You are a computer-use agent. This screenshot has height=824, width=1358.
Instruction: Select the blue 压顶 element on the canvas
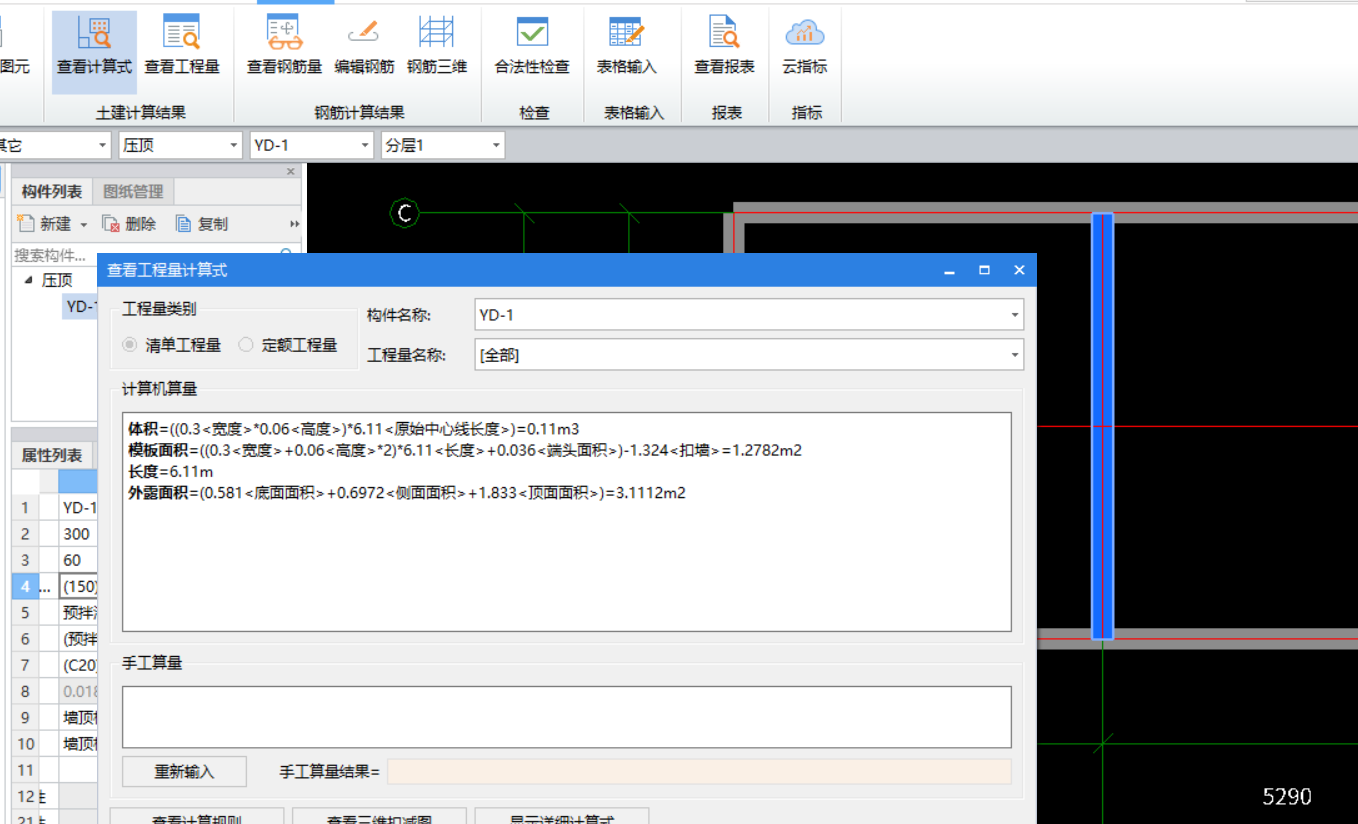coord(1102,426)
